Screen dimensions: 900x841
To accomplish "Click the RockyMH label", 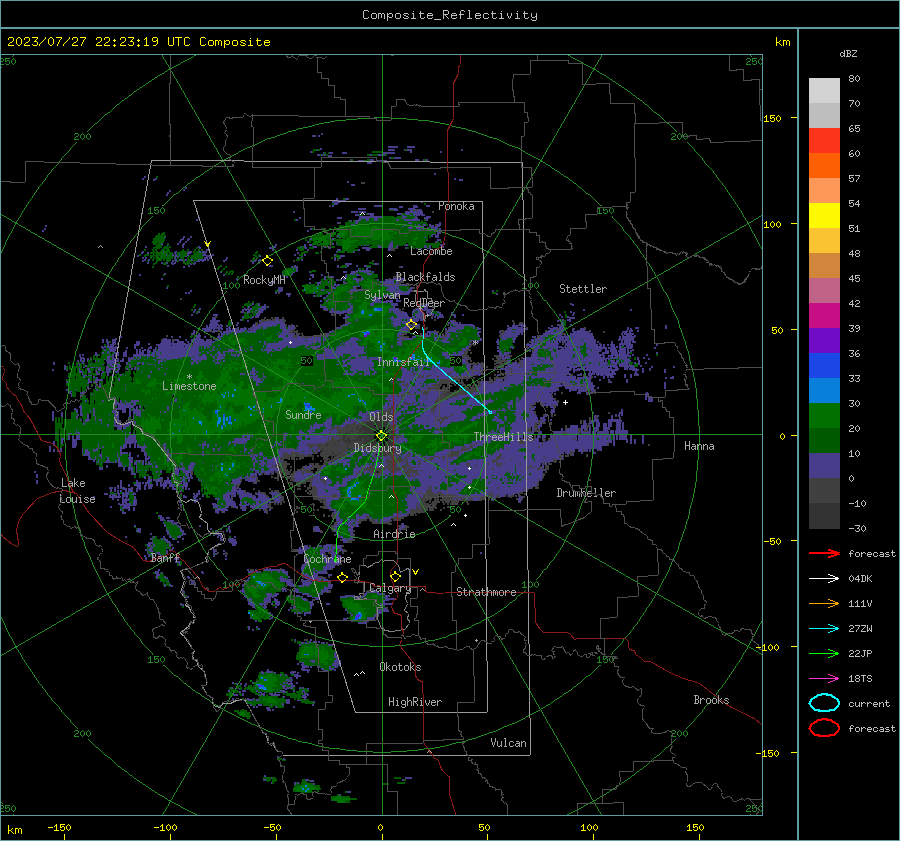I will 264,280.
